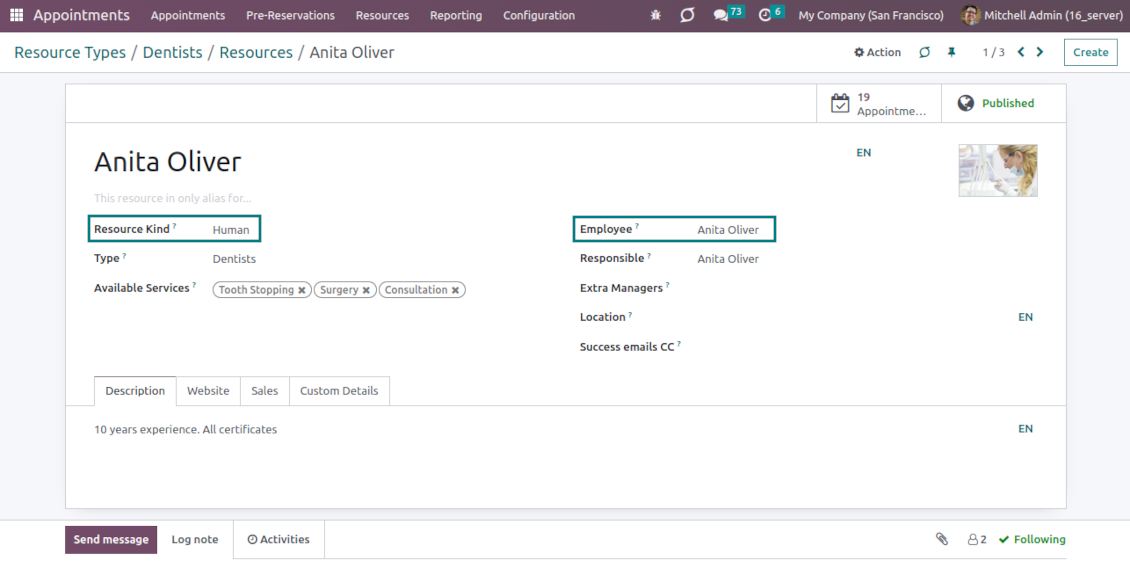This screenshot has height=568, width=1130.
Task: Click the Create button
Action: (x=1090, y=52)
